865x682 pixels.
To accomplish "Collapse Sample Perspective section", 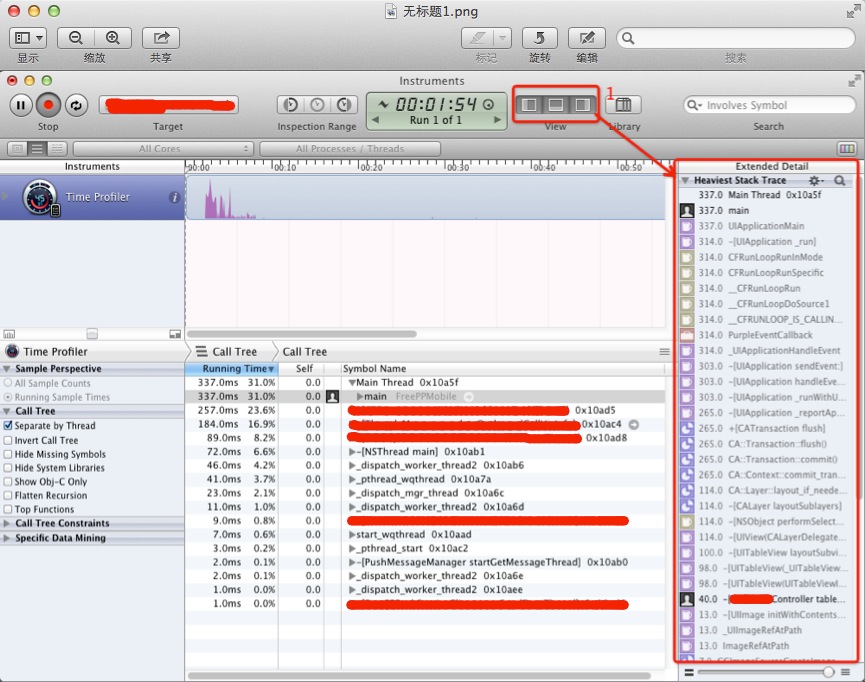I will click(x=7, y=369).
